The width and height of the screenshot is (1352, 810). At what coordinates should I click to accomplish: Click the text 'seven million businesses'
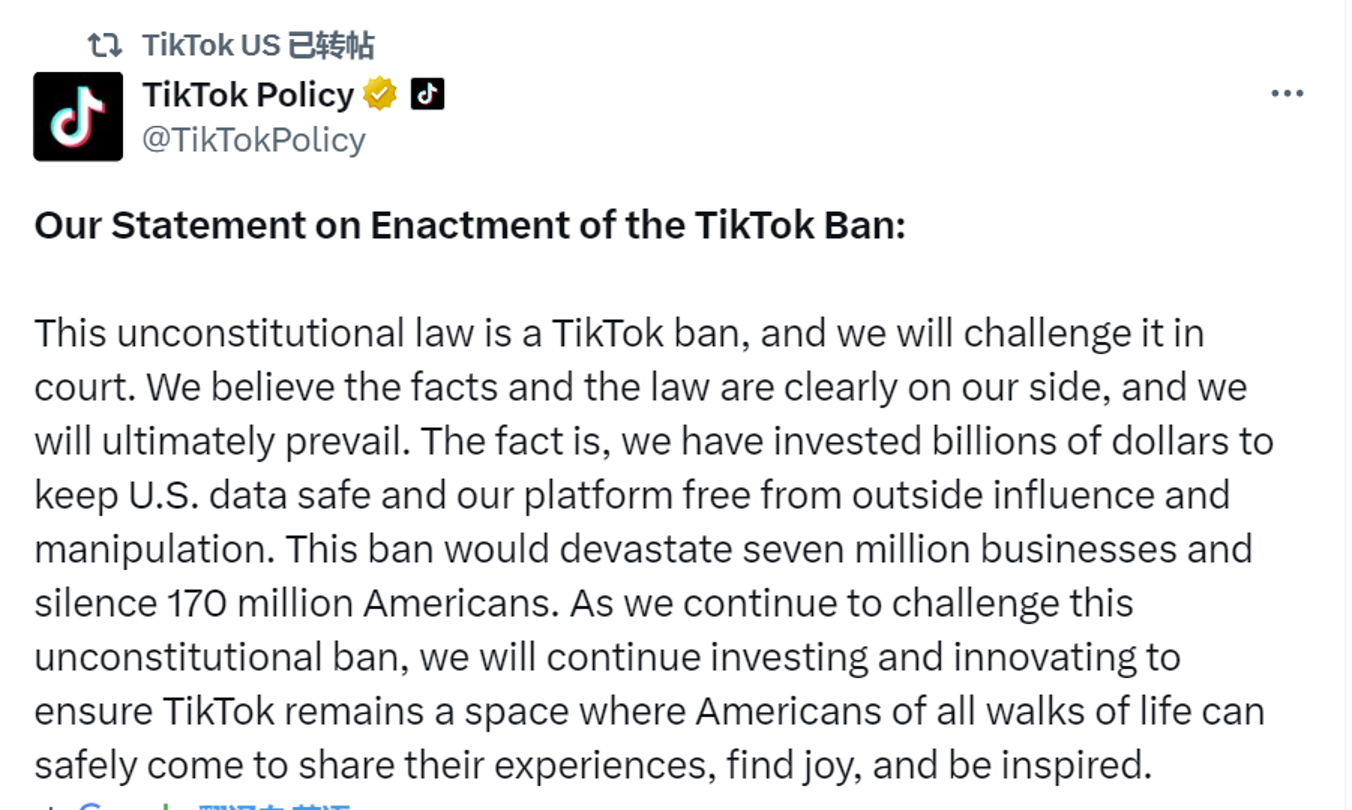click(x=1031, y=549)
